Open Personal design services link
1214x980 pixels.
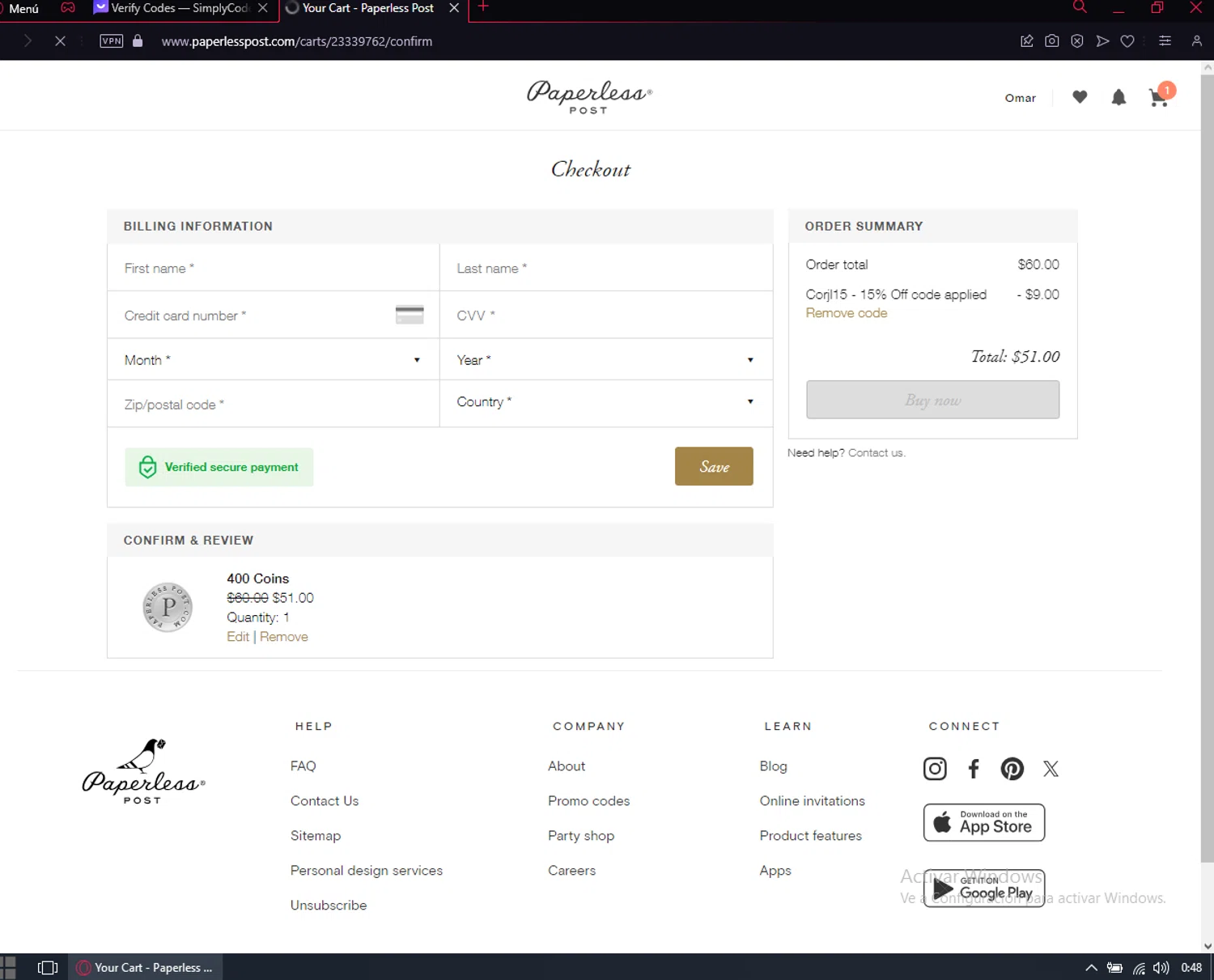pos(367,870)
